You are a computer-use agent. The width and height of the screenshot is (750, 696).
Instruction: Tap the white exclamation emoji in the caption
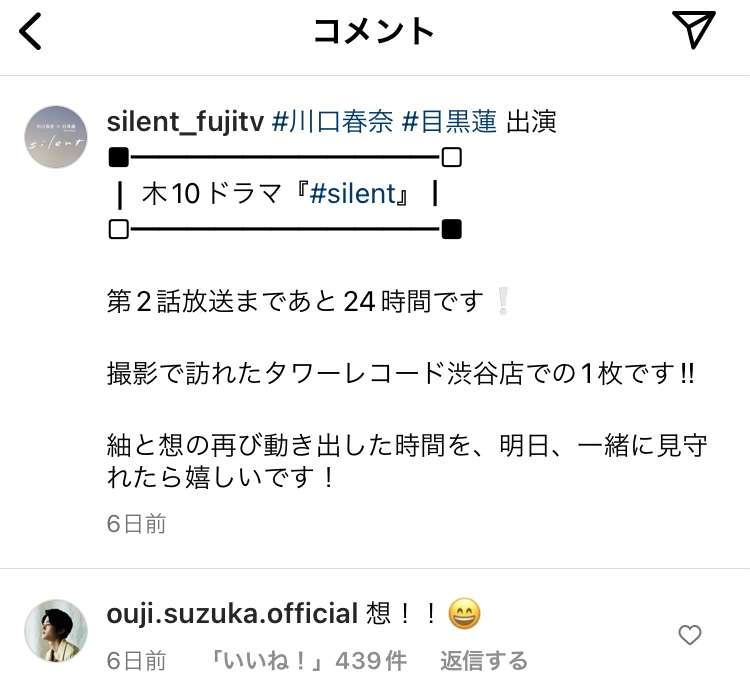(502, 301)
